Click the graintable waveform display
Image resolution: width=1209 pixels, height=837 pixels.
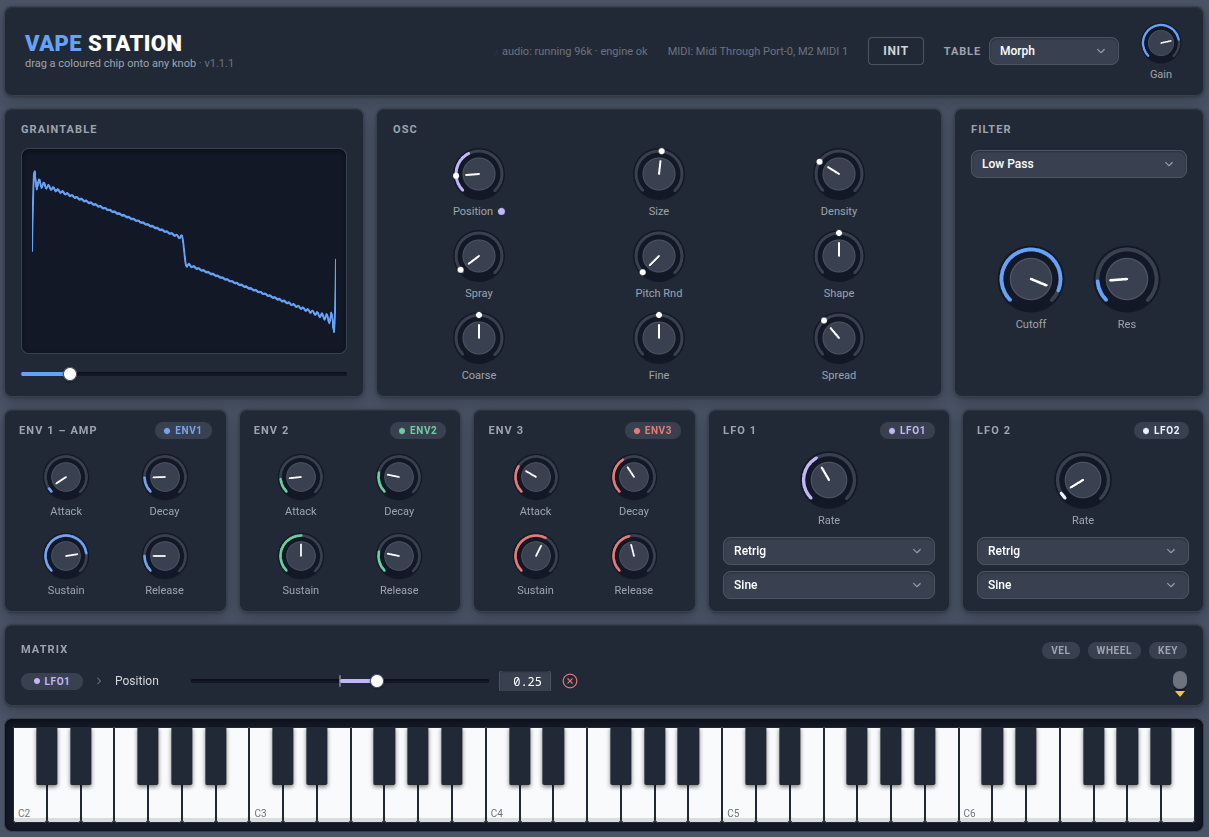(184, 251)
